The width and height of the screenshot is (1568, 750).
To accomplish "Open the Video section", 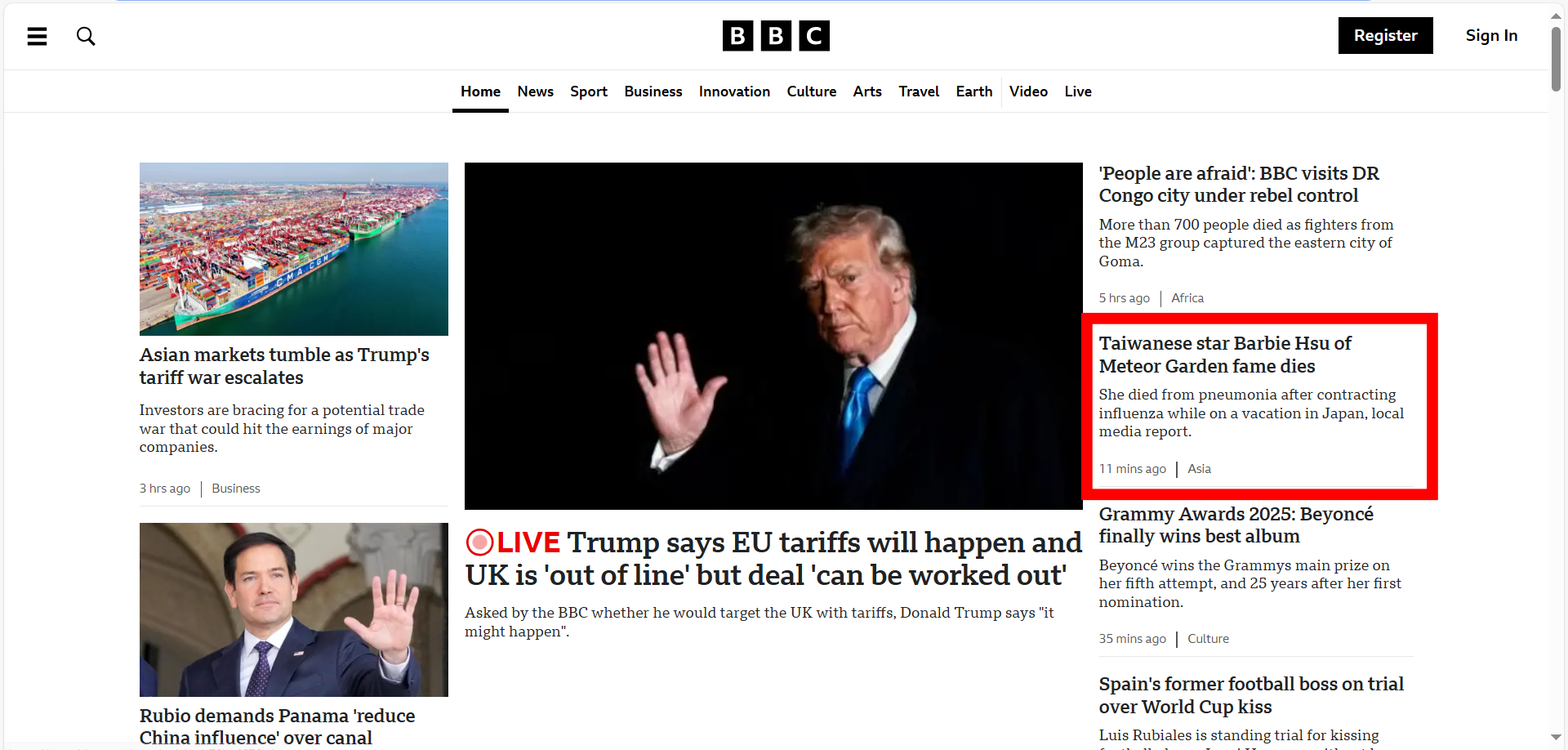I will pyautogui.click(x=1028, y=92).
